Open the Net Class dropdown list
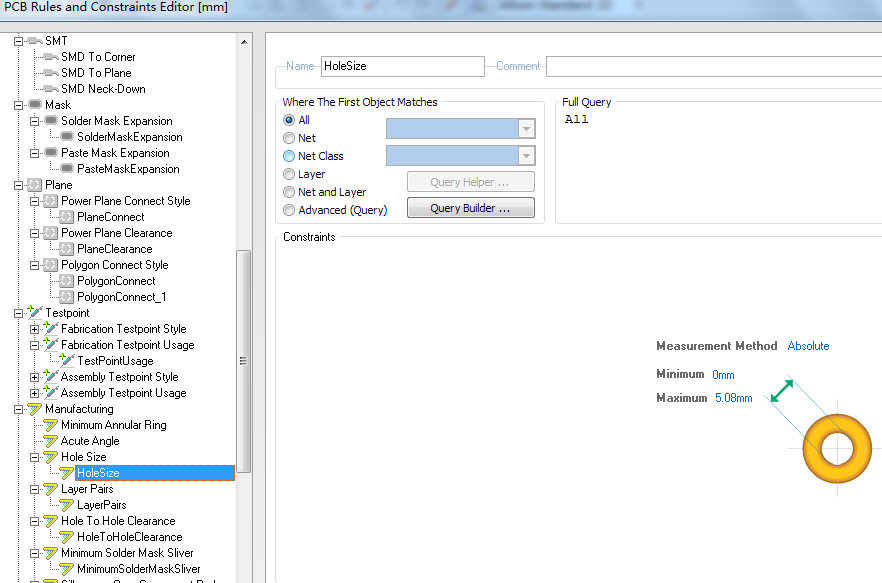Image resolution: width=882 pixels, height=583 pixels. (x=526, y=156)
